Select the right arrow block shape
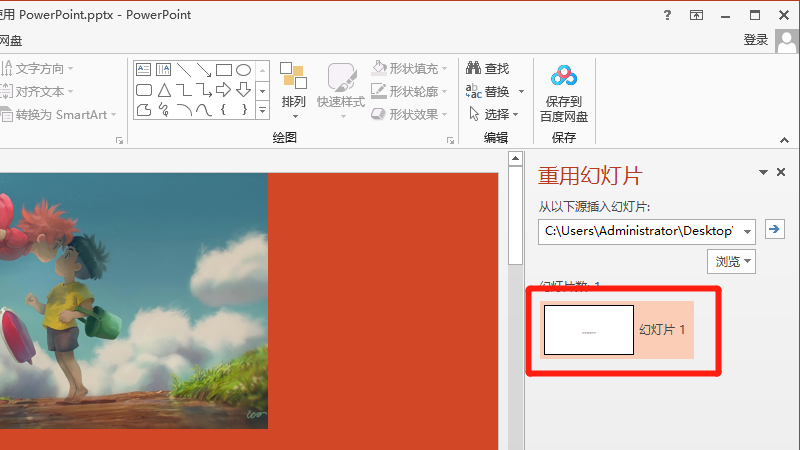Screen dimensions: 800x450 (224, 90)
